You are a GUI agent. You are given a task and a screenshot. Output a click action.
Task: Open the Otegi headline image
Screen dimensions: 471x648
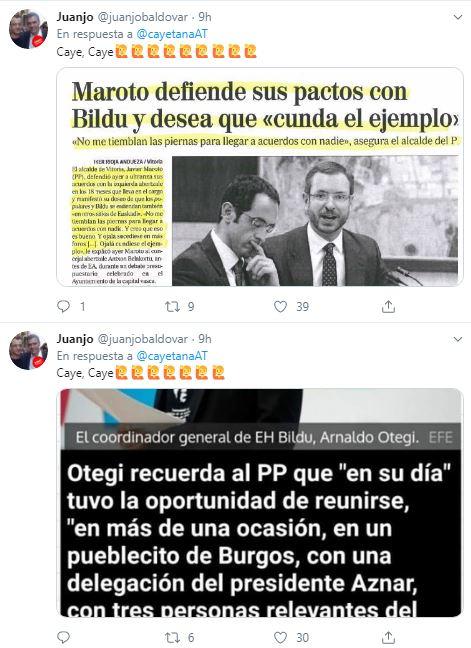click(x=260, y=503)
